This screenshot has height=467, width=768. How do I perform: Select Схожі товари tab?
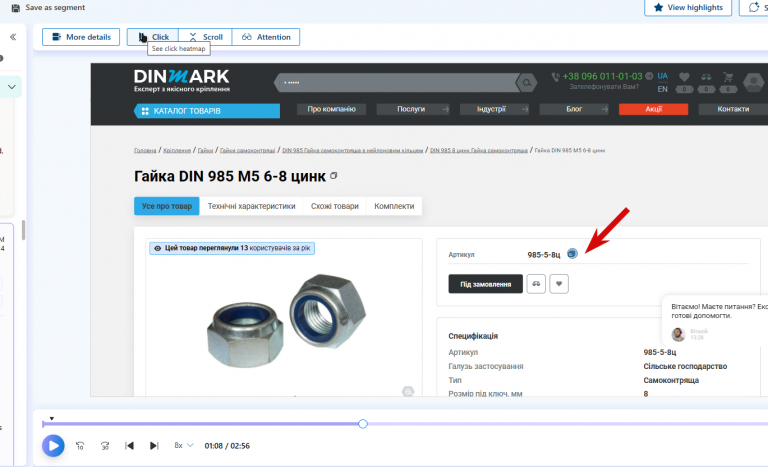click(x=335, y=206)
